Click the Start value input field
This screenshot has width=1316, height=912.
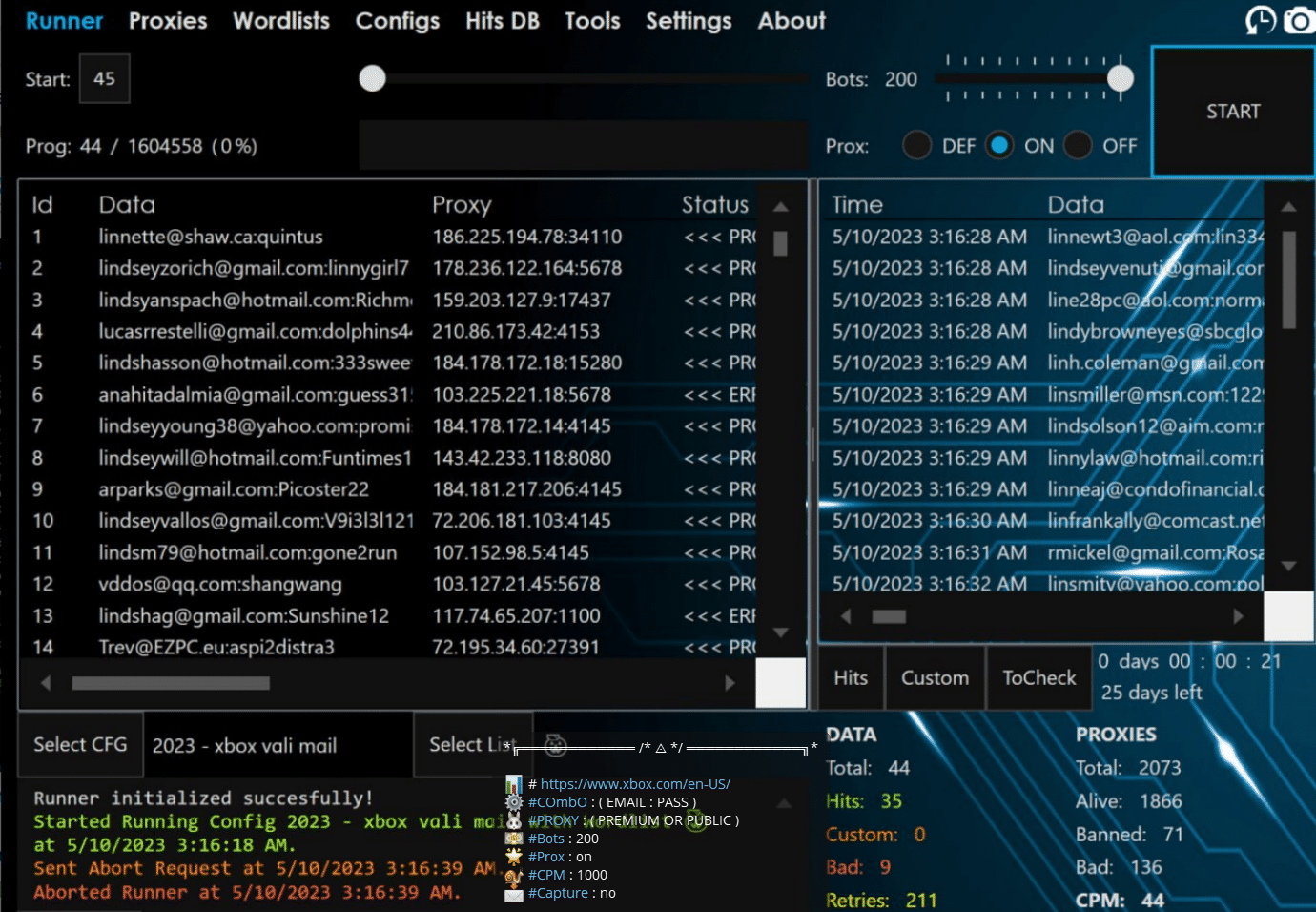105,78
